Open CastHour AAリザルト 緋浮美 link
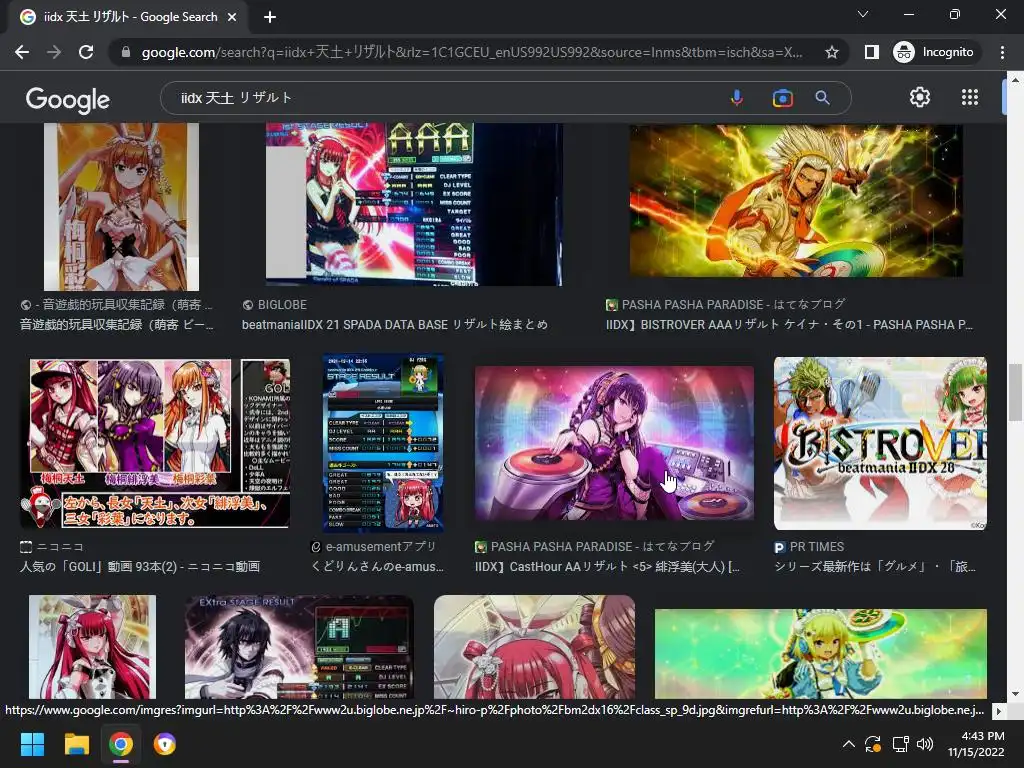 pyautogui.click(x=607, y=566)
